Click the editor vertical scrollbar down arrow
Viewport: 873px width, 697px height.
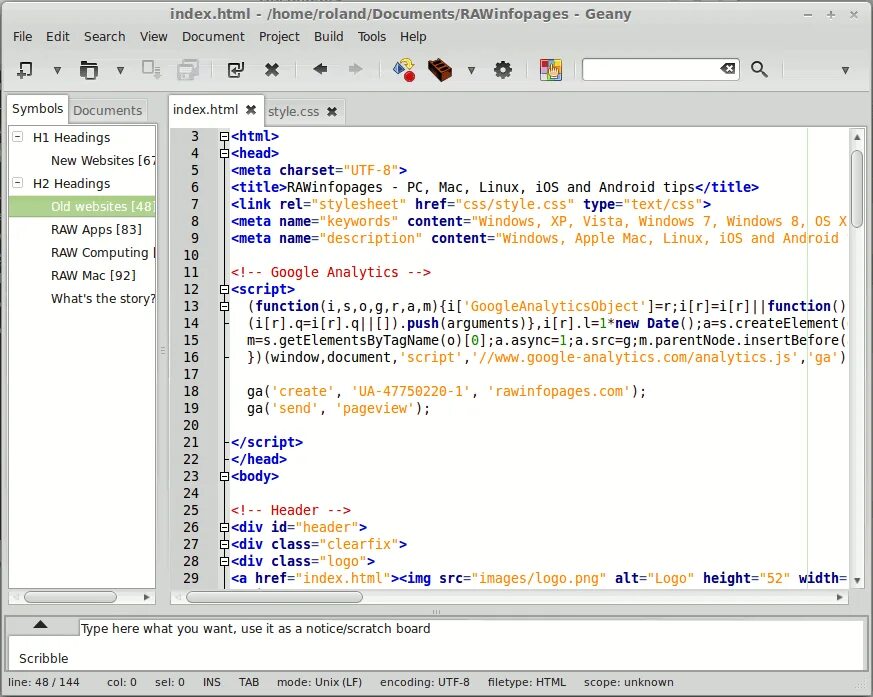click(857, 580)
